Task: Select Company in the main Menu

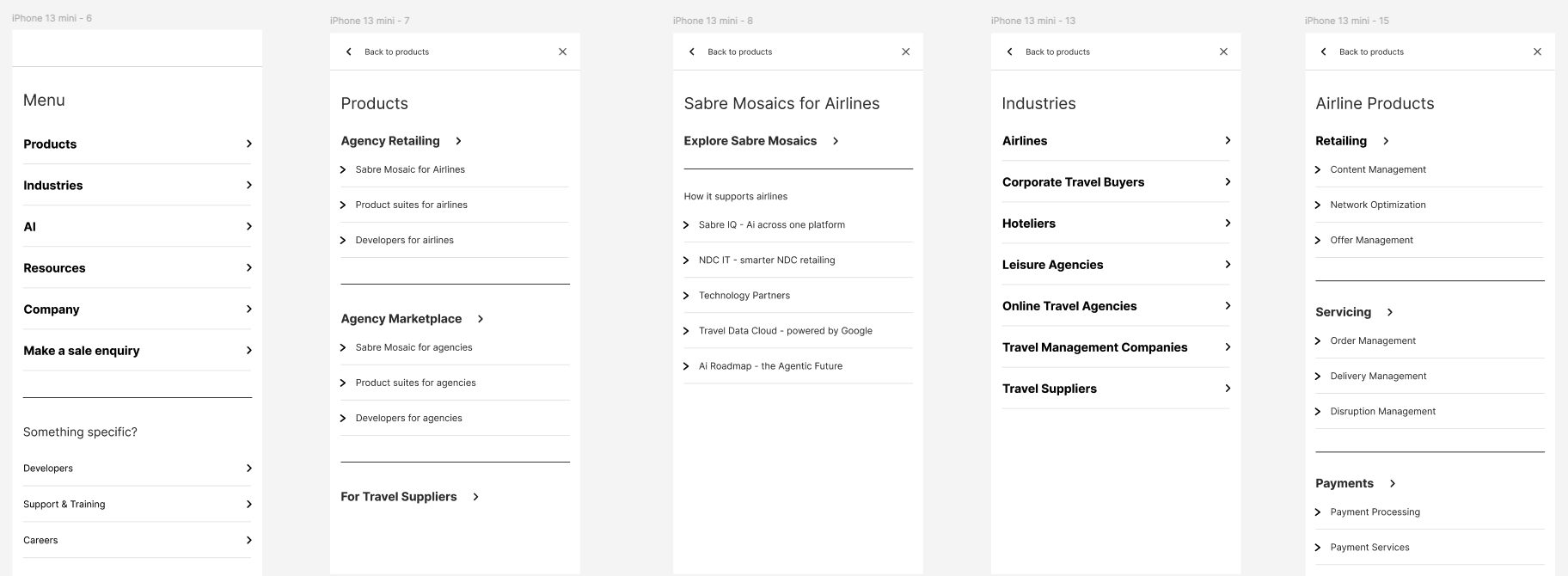Action: (52, 309)
